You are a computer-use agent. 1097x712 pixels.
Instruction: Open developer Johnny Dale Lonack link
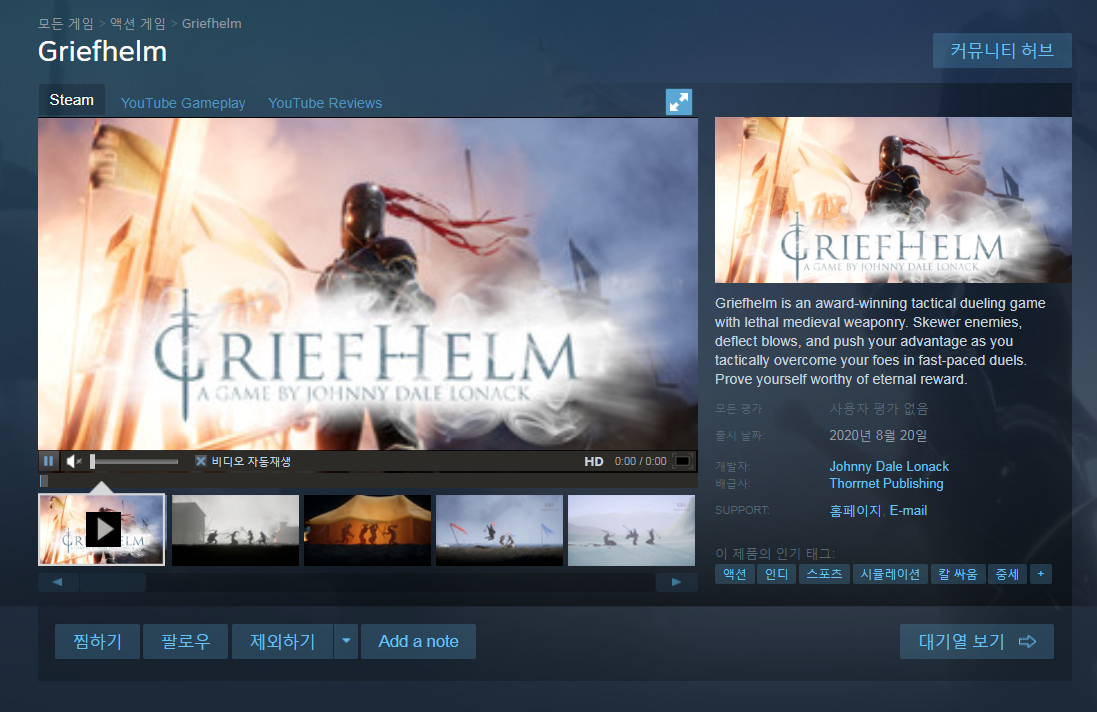pyautogui.click(x=889, y=466)
